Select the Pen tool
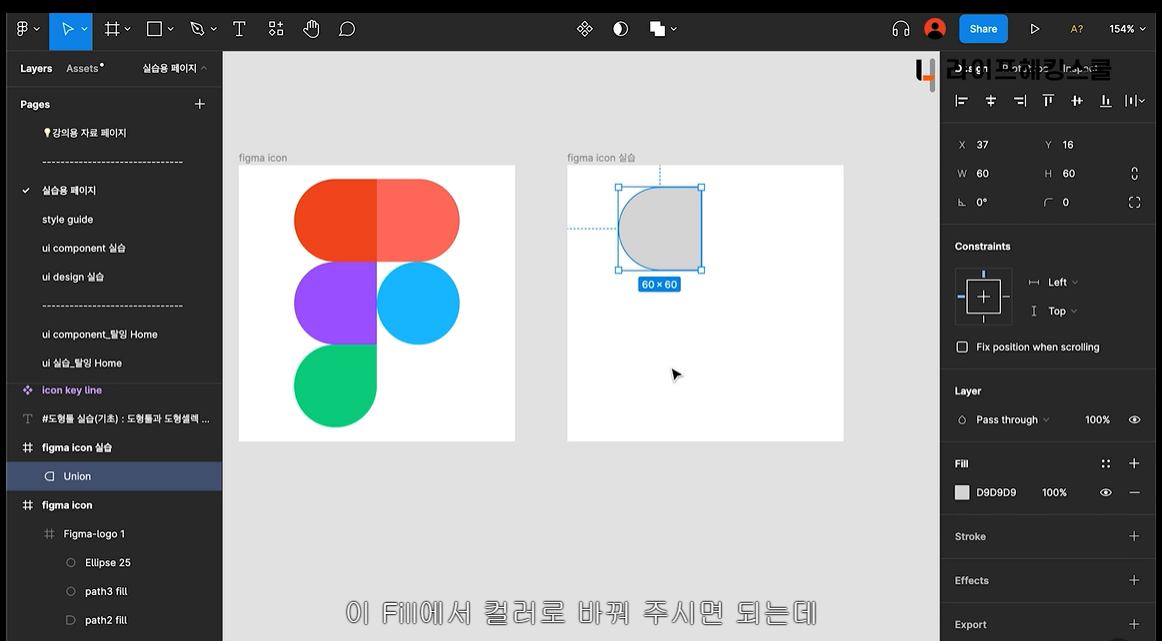Viewport: 1162px width, 641px height. [x=196, y=29]
